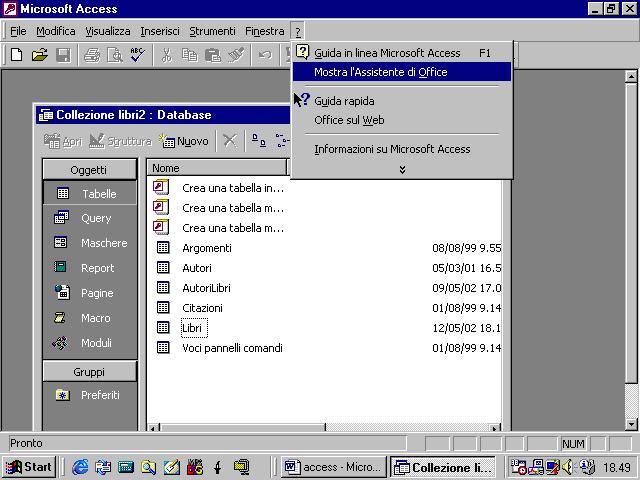
Task: Select the Libri table
Action: (x=194, y=328)
